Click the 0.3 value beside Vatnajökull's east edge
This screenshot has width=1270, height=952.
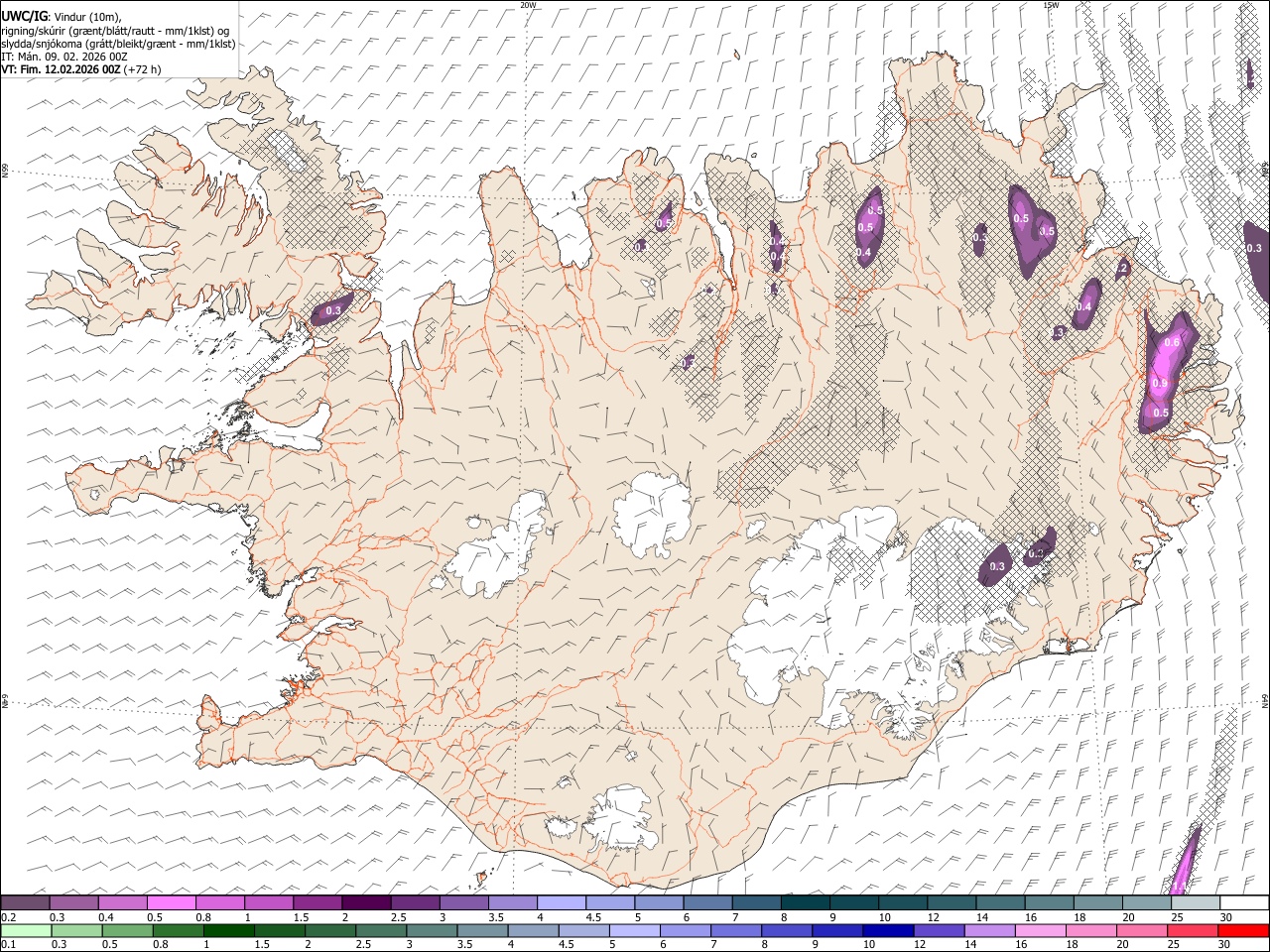coord(998,567)
